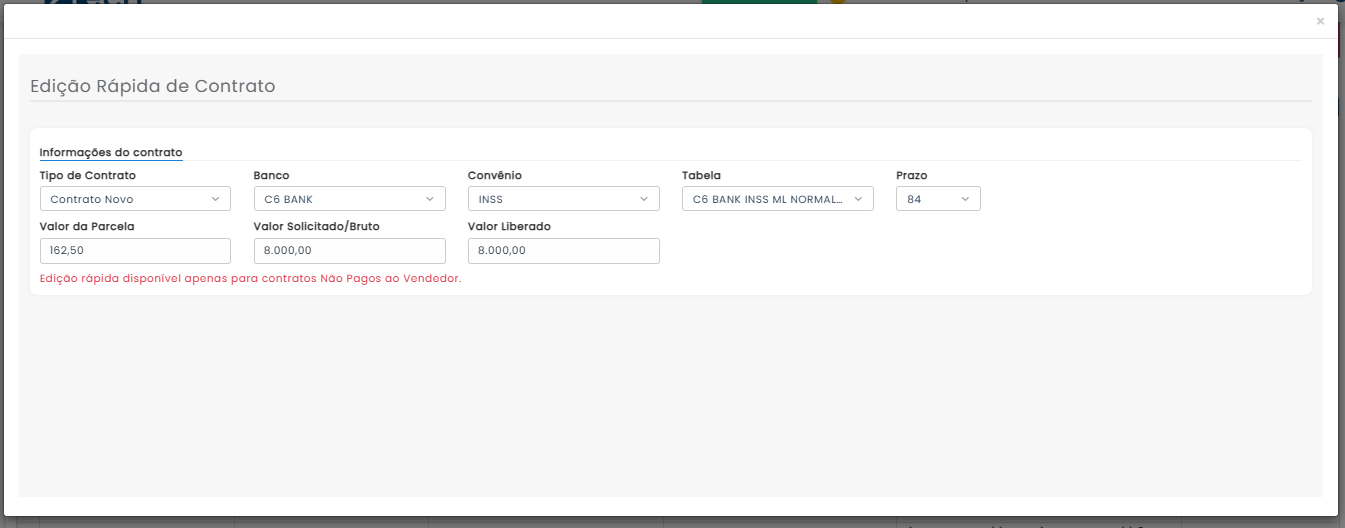Expand the Tabela dropdown selection
The width and height of the screenshot is (1345, 528).
tap(777, 199)
